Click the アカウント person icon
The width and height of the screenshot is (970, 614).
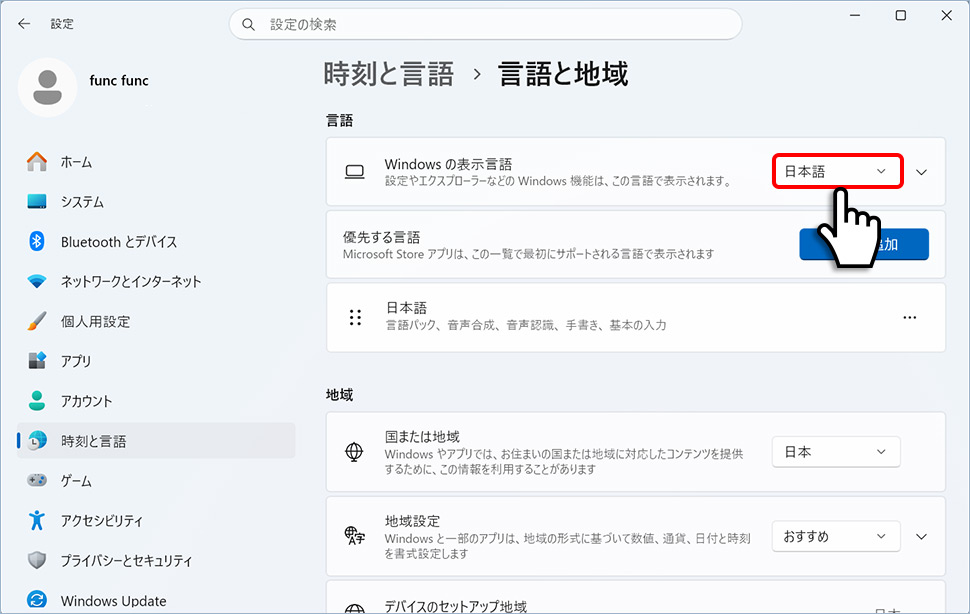[x=37, y=401]
